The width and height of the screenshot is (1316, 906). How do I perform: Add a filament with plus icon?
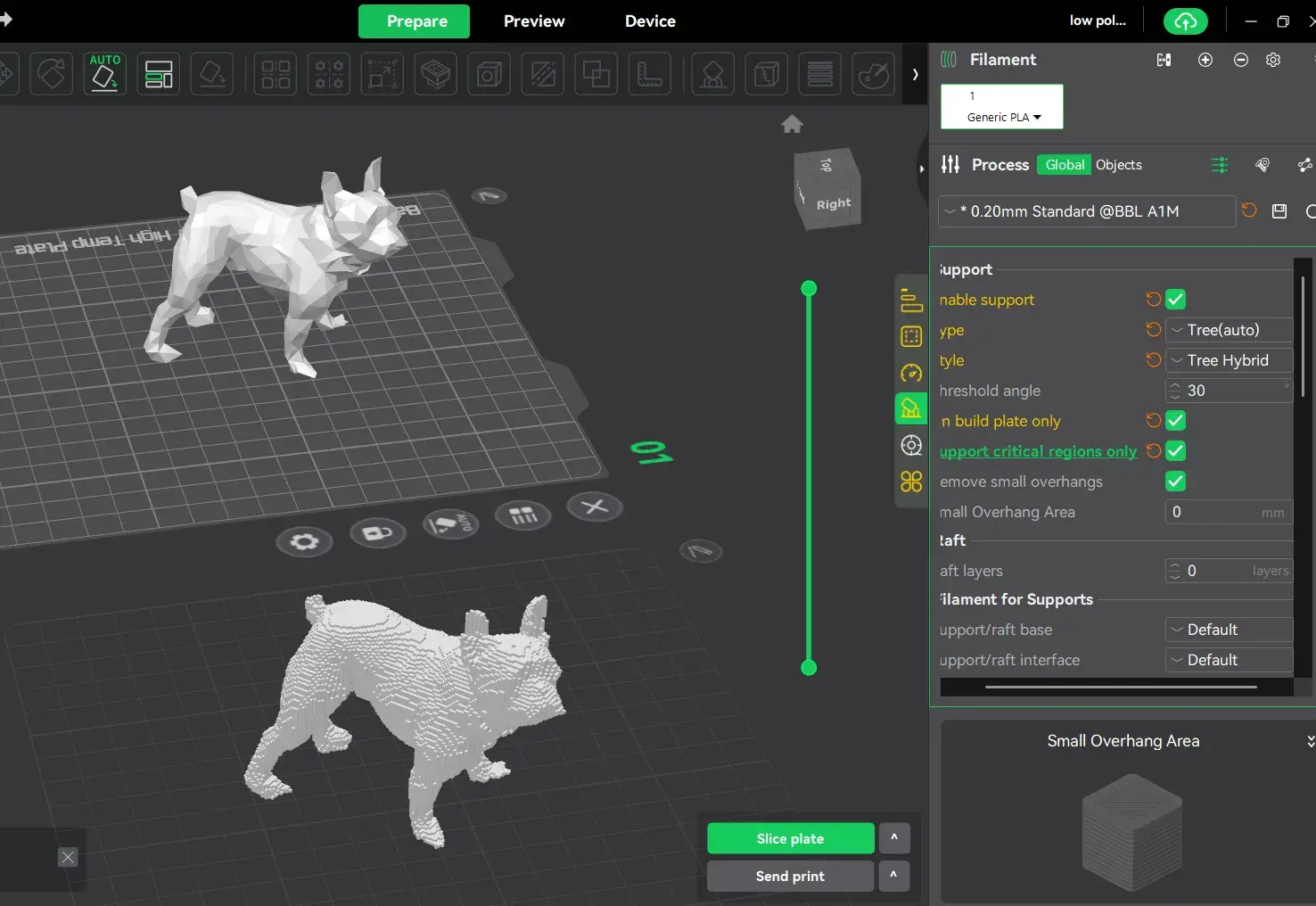(1205, 60)
